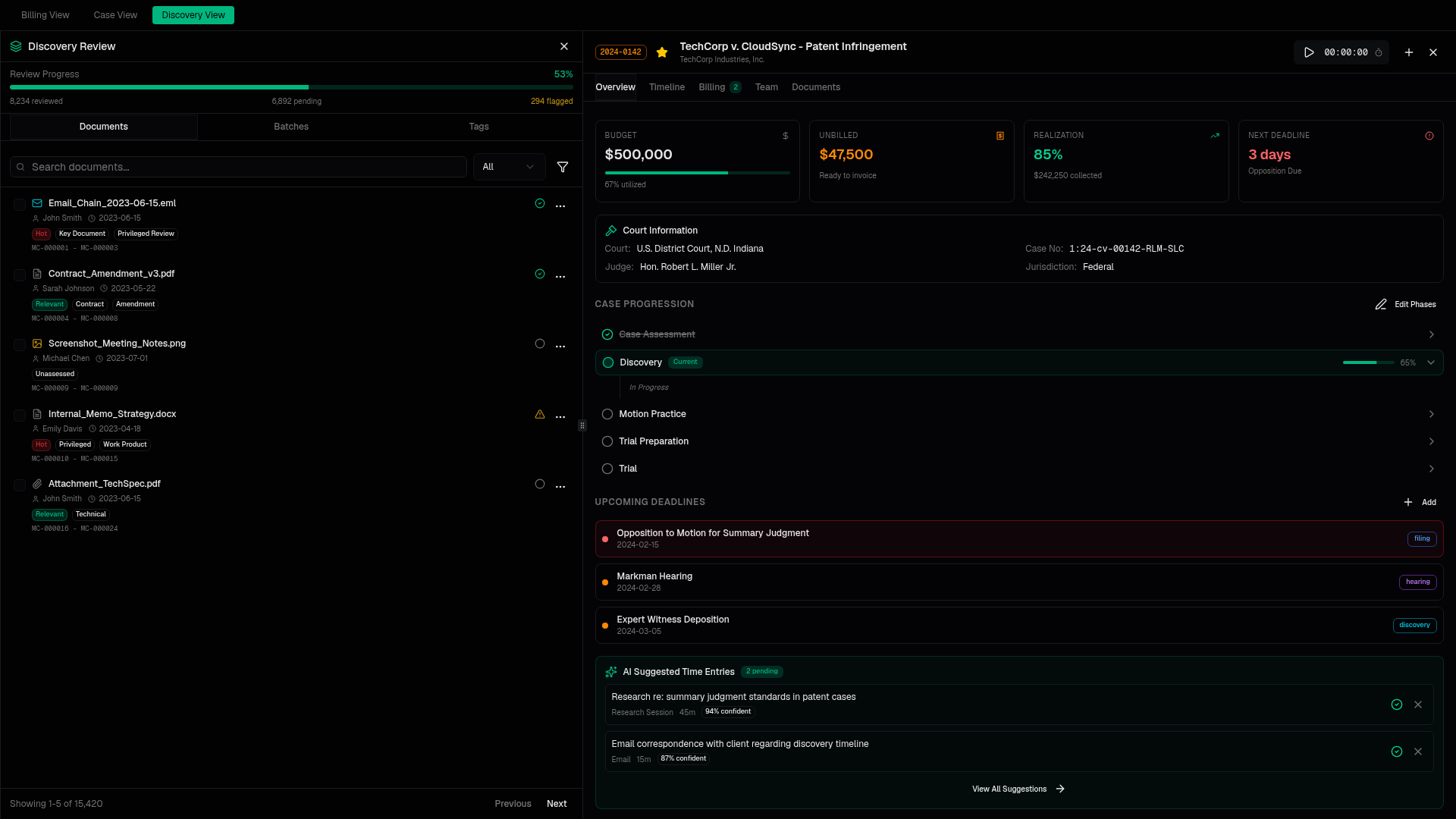Click the filter funnel icon
The width and height of the screenshot is (1456, 819).
(563, 167)
